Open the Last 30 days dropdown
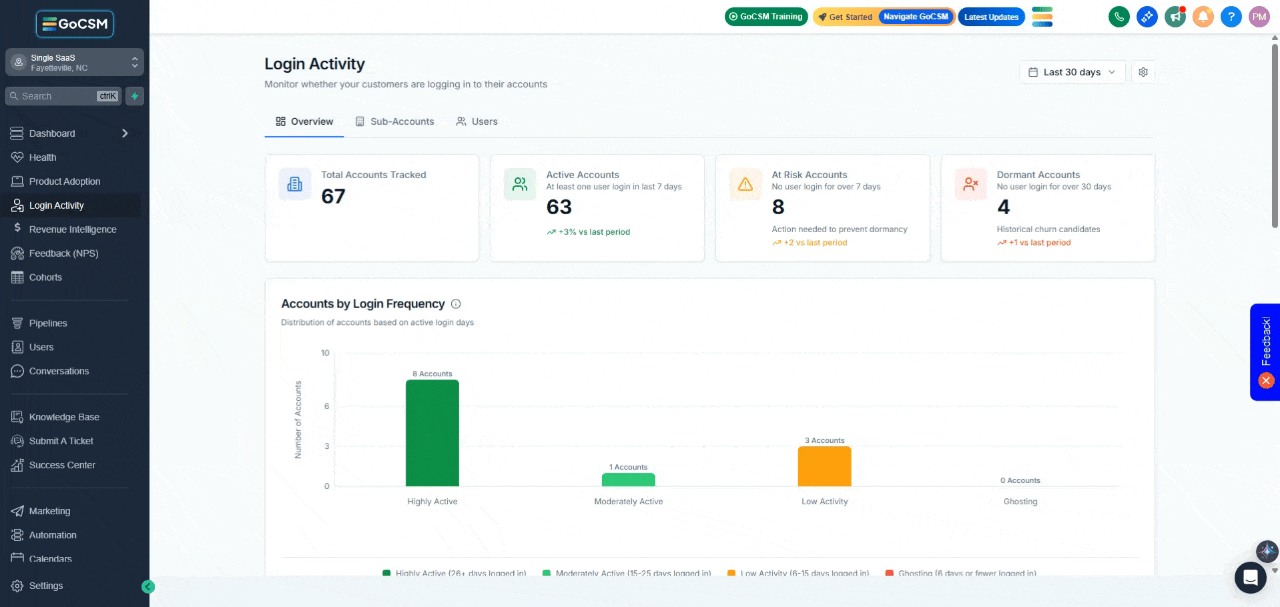The height and width of the screenshot is (607, 1280). point(1072,72)
